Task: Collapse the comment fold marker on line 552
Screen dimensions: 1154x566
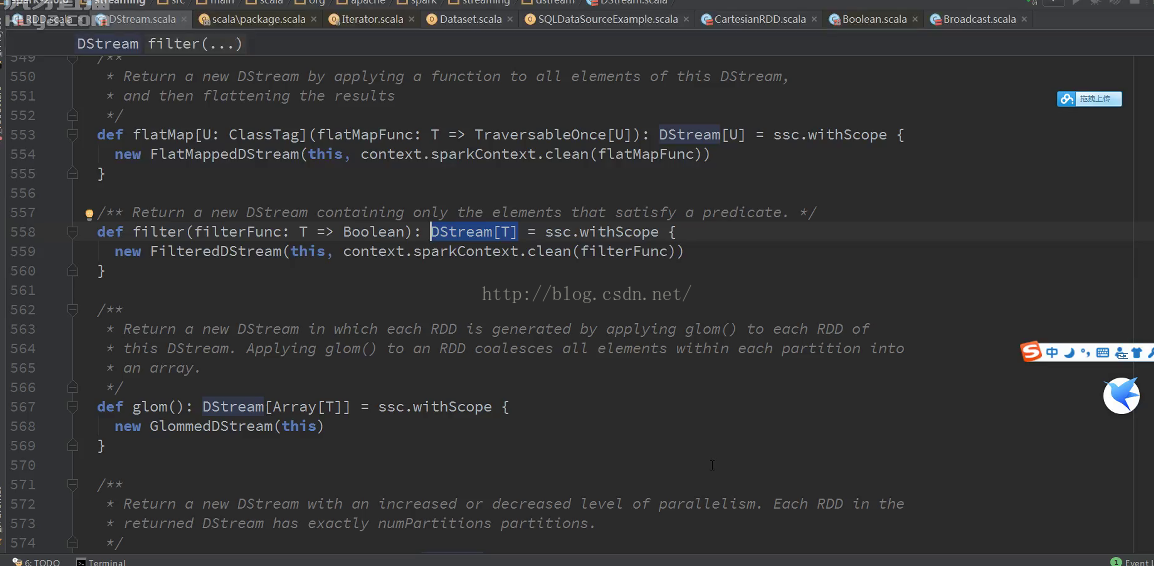Action: (72, 116)
